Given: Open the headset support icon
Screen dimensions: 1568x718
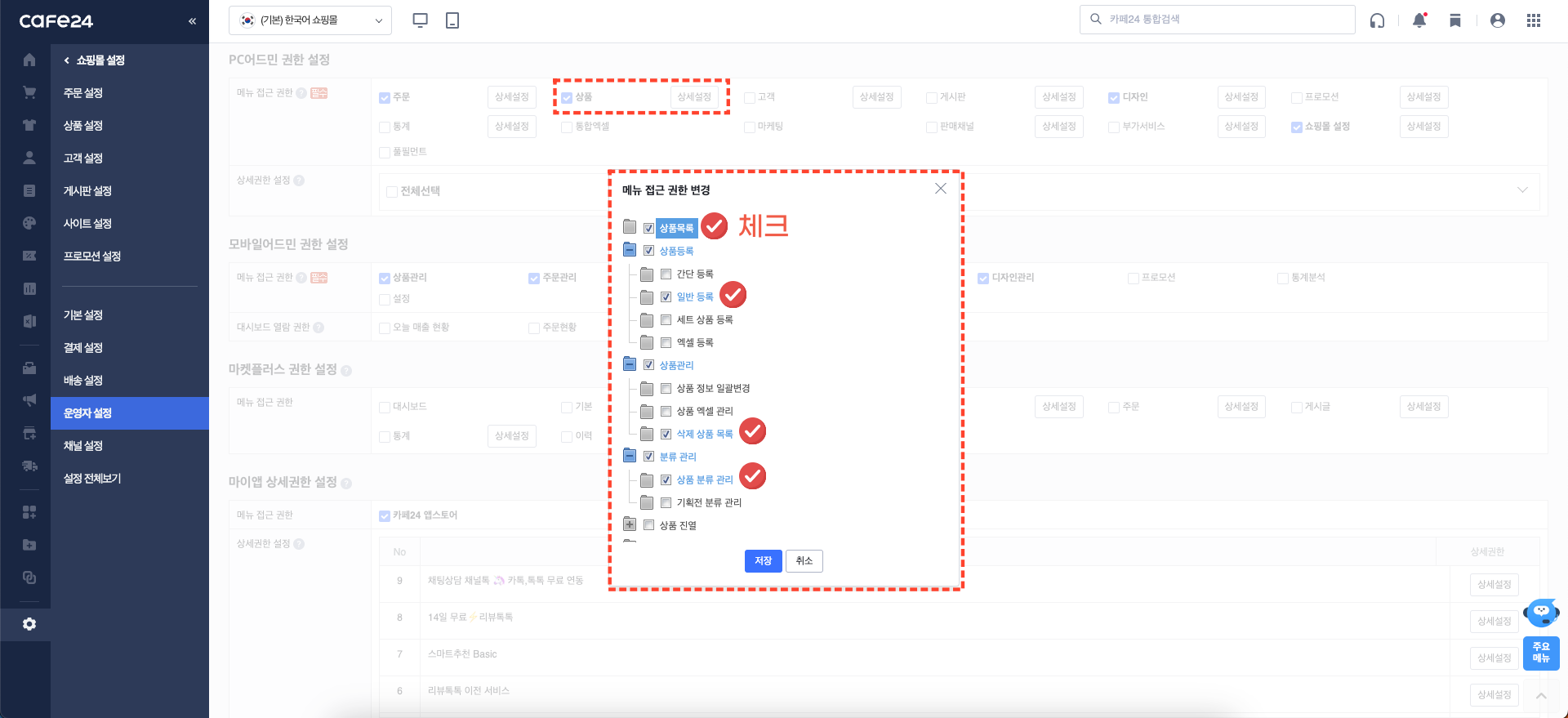Looking at the screenshot, I should tap(1377, 20).
